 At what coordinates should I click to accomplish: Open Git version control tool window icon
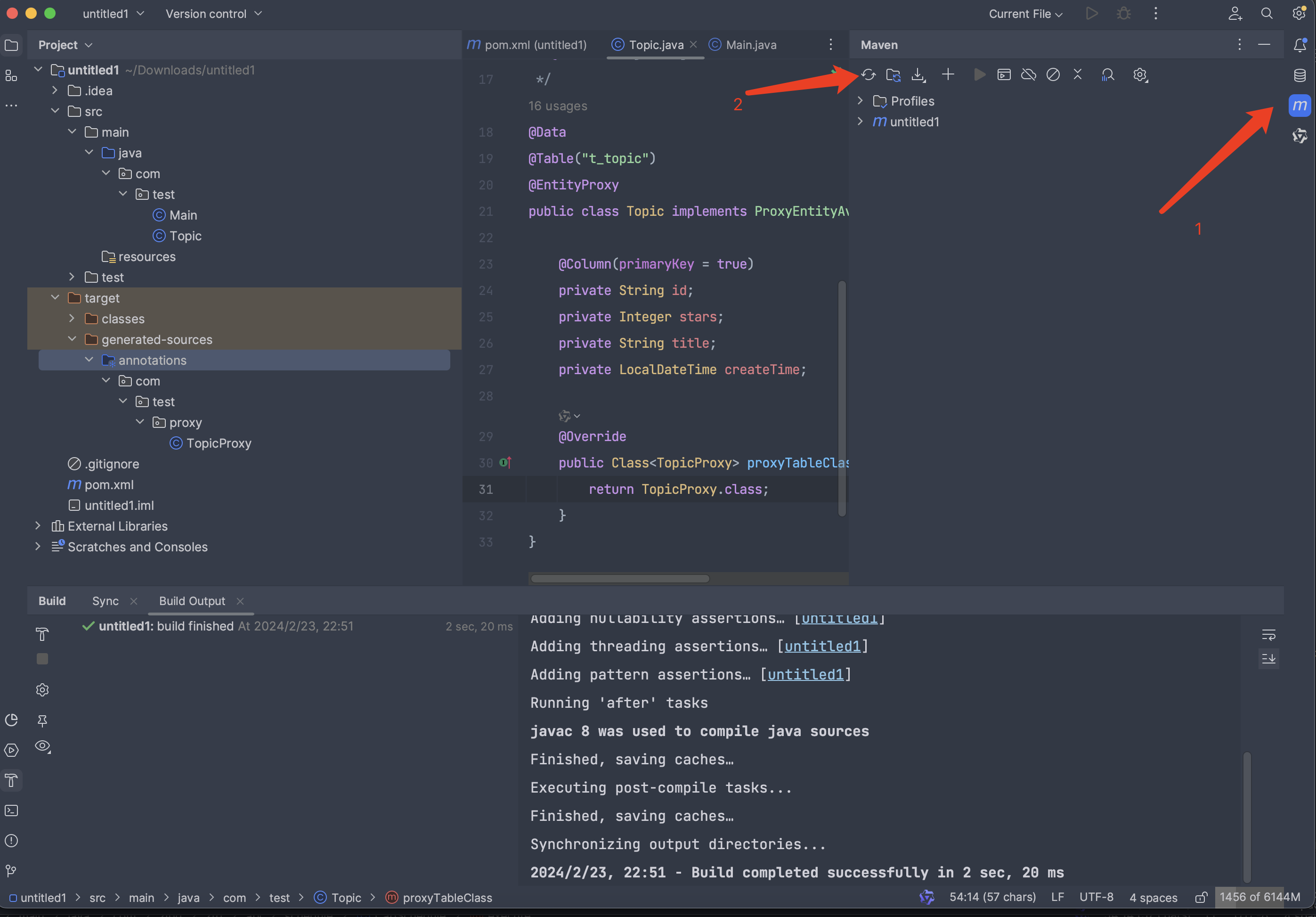[11, 870]
